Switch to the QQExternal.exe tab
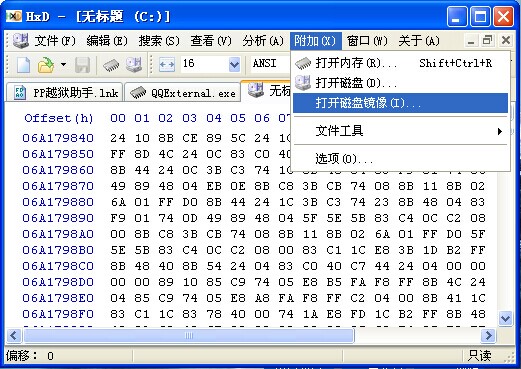521x369 pixels. 182,92
